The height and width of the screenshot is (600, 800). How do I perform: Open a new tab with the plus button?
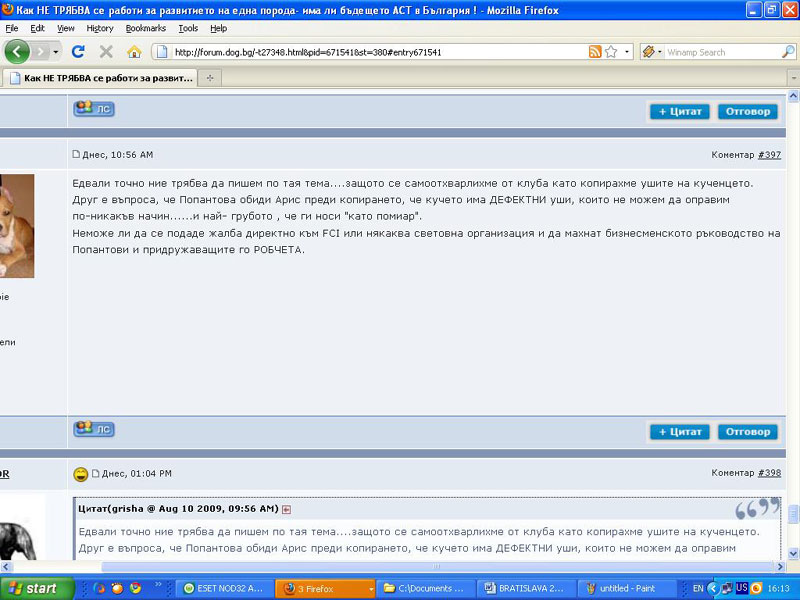(x=210, y=78)
